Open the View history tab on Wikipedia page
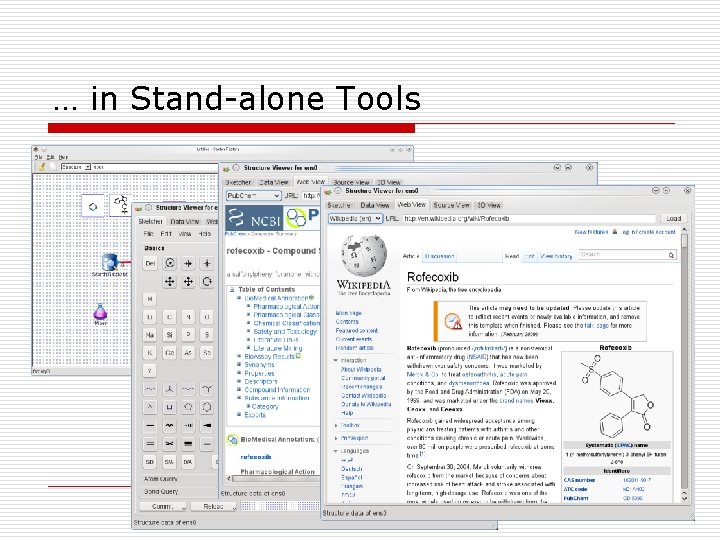Screen dimensions: 720x540 [556, 256]
